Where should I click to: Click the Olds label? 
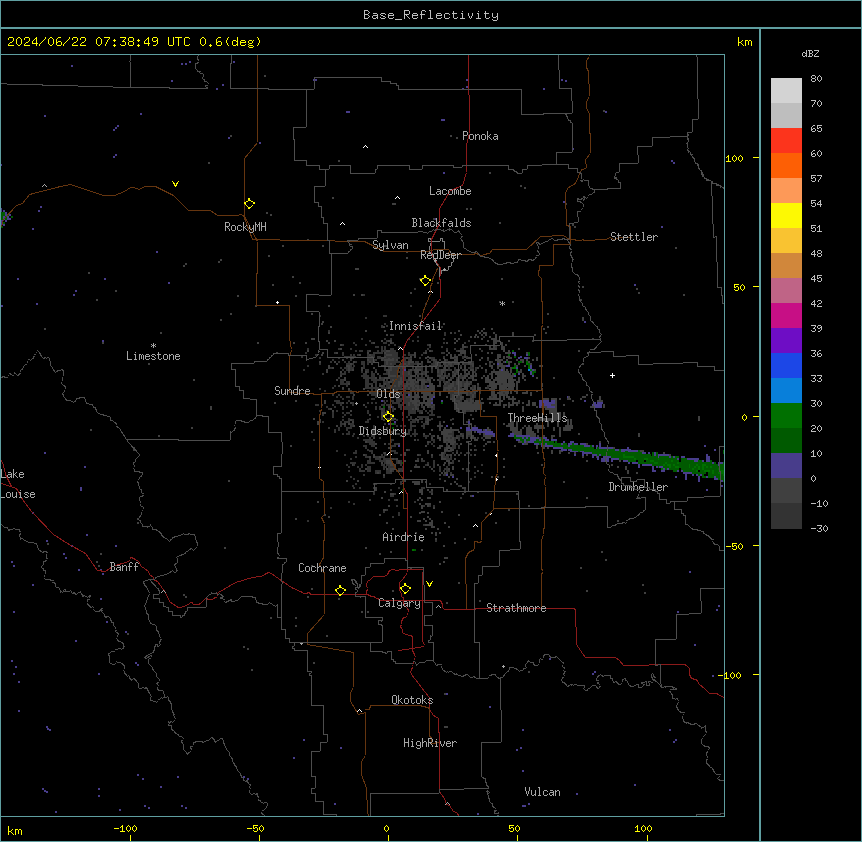coord(388,394)
